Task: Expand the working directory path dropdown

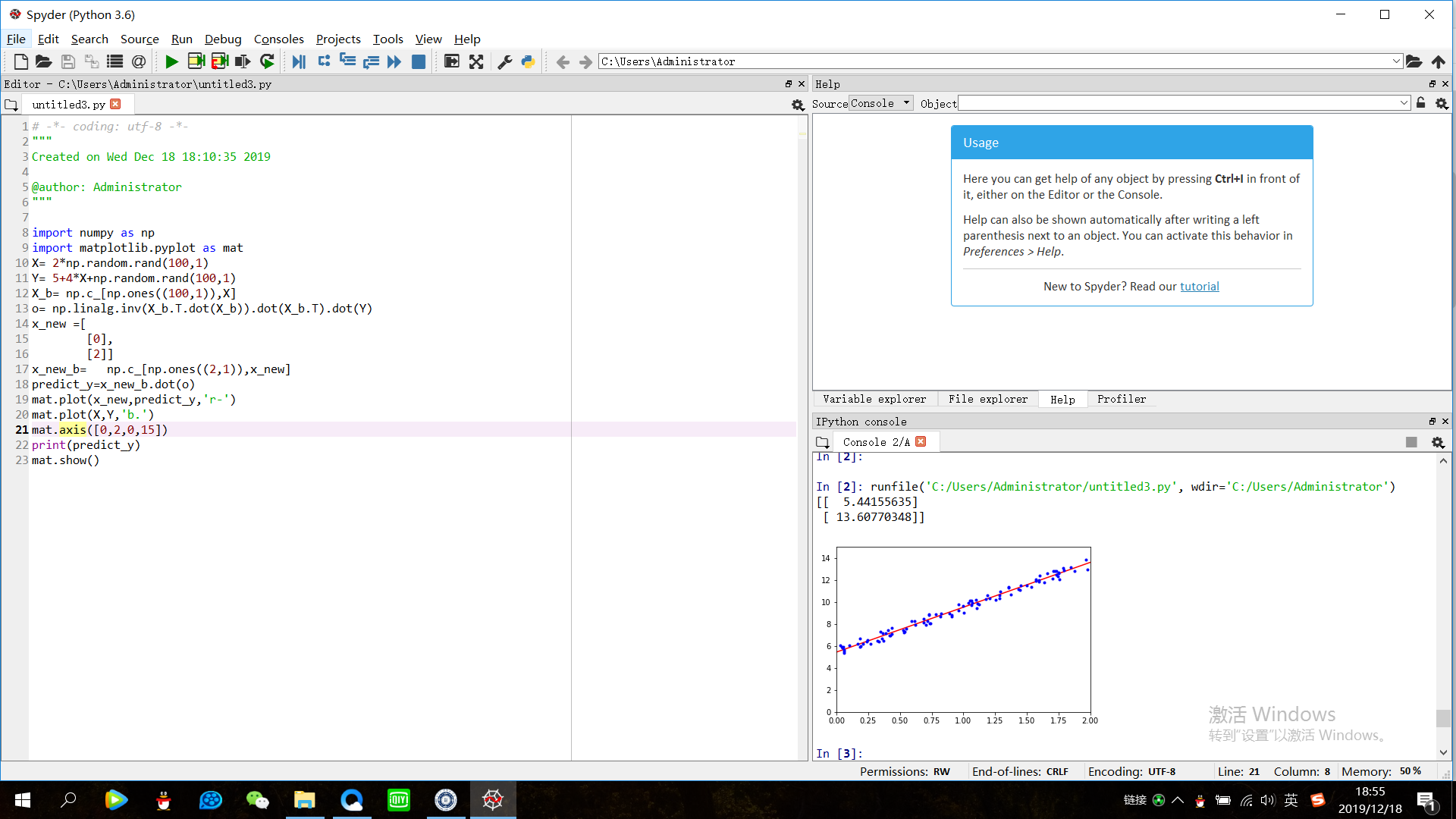Action: tap(1396, 61)
